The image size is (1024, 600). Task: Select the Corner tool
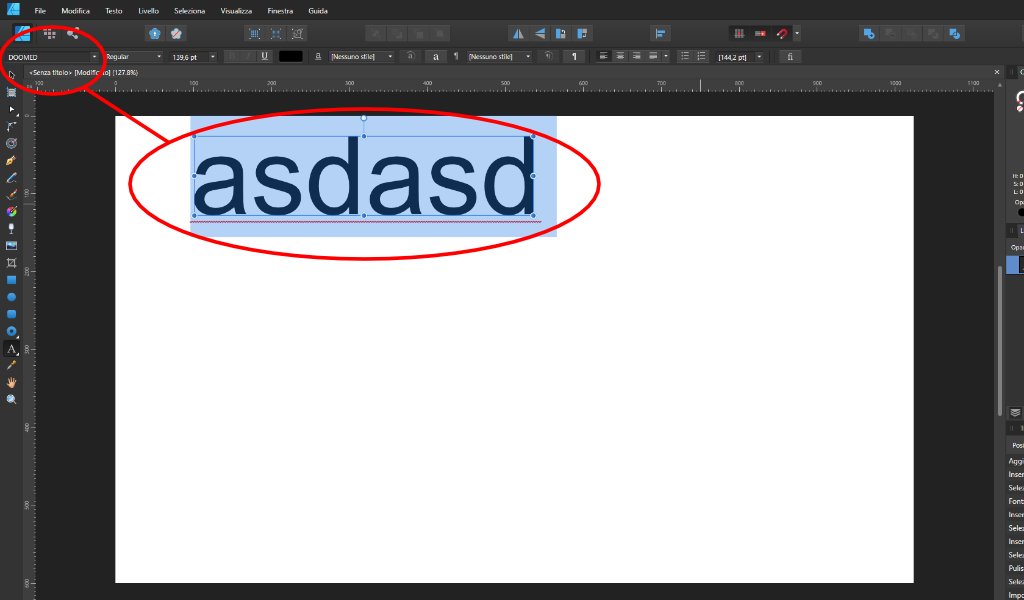pyautogui.click(x=11, y=126)
